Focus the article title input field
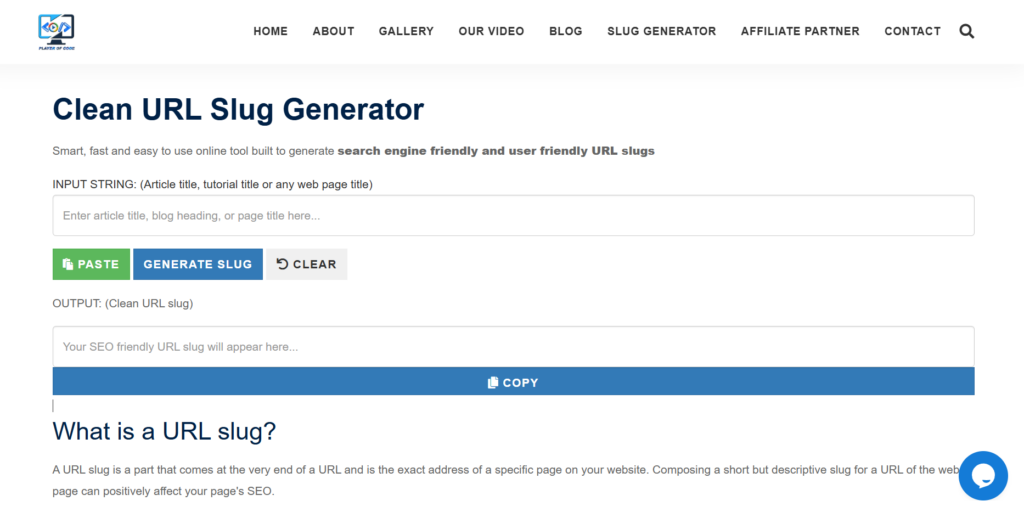The height and width of the screenshot is (512, 1024). point(513,216)
